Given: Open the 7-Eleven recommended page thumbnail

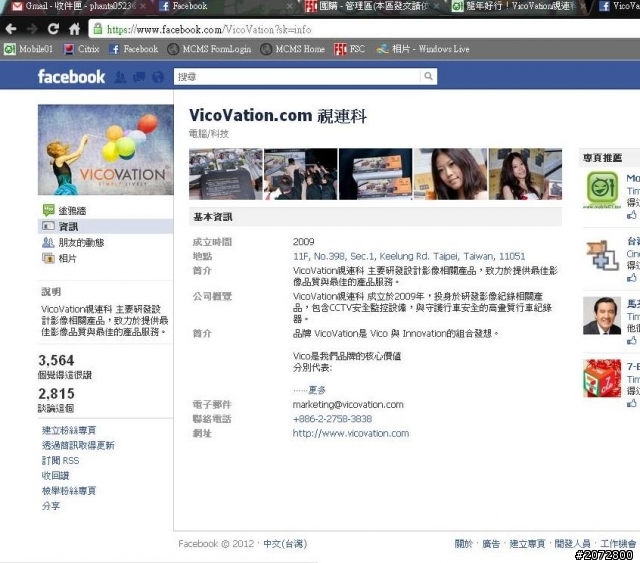Looking at the screenshot, I should (602, 378).
